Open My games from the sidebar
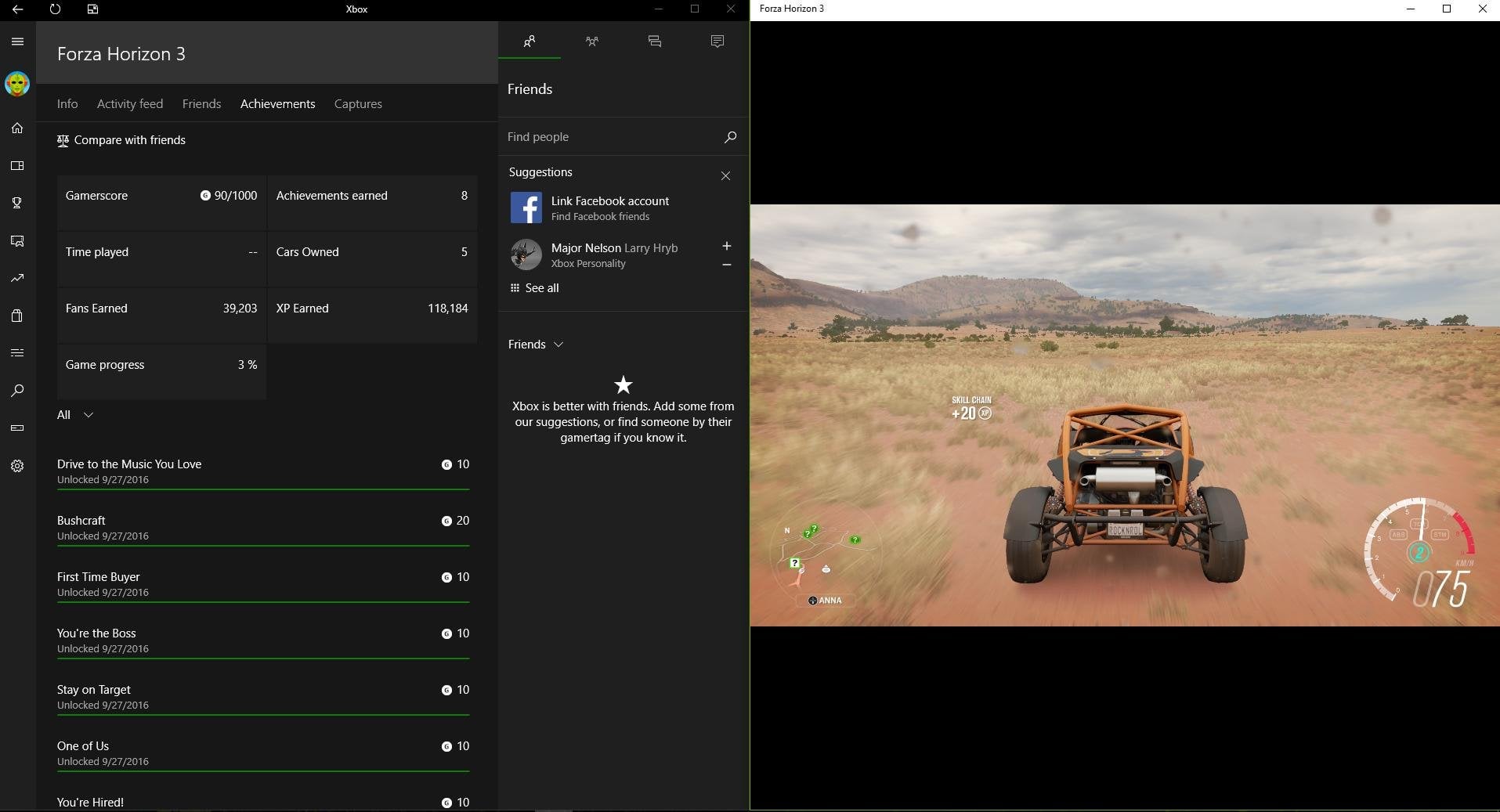 (17, 165)
